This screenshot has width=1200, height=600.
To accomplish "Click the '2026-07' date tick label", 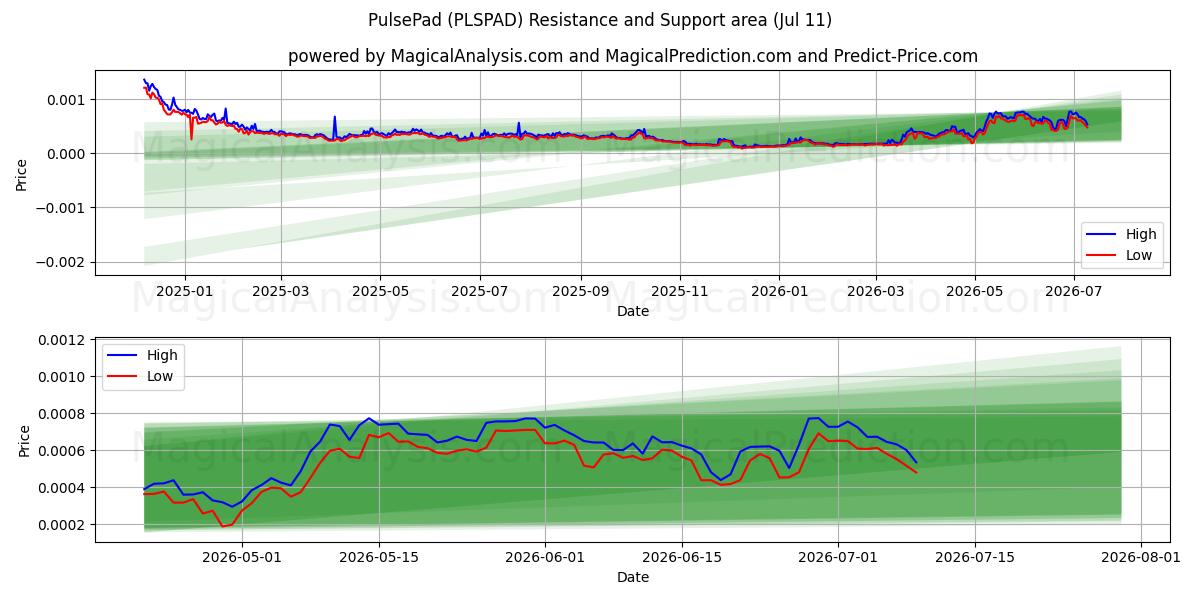I will (x=1074, y=291).
